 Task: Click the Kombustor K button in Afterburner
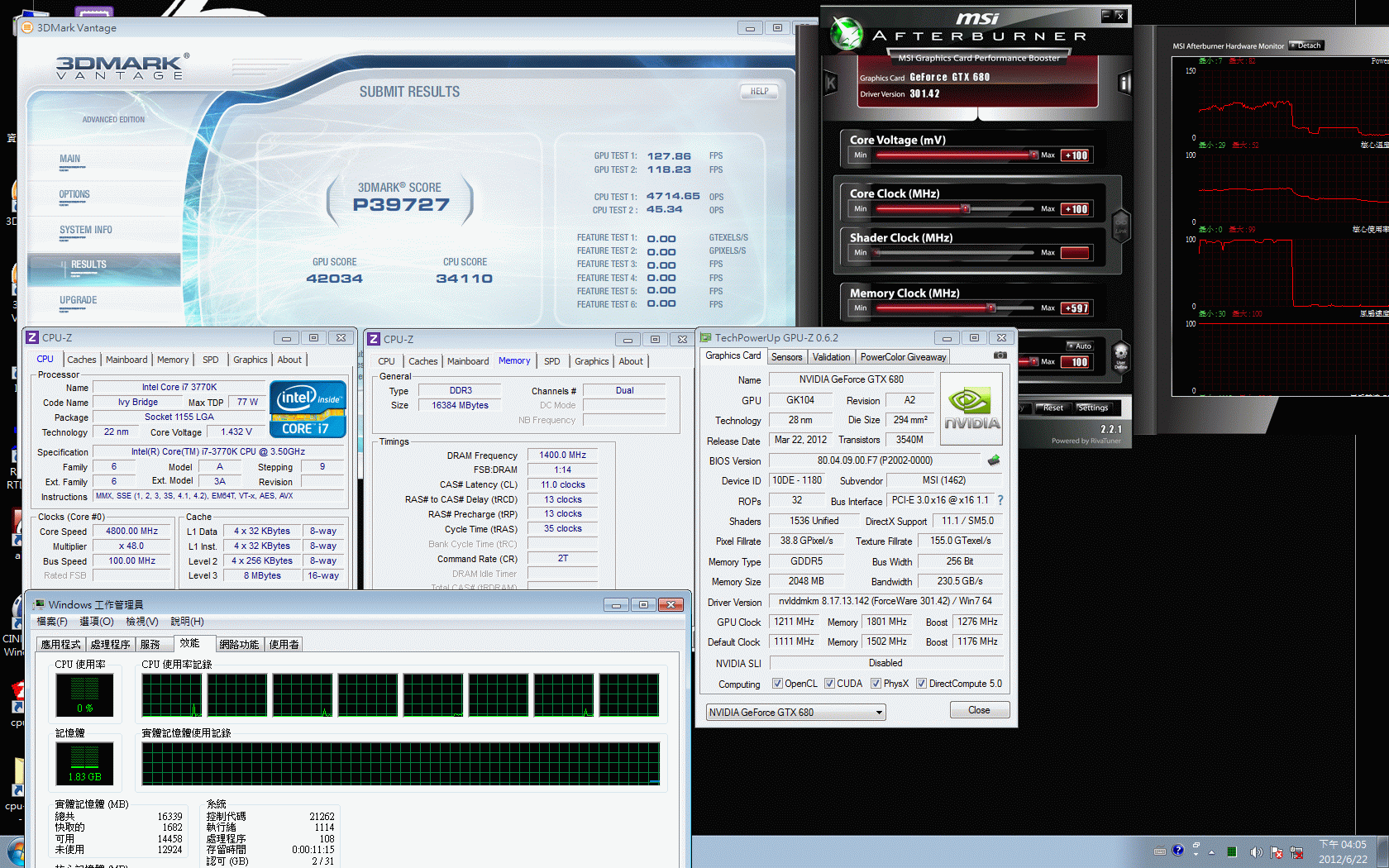click(x=831, y=83)
